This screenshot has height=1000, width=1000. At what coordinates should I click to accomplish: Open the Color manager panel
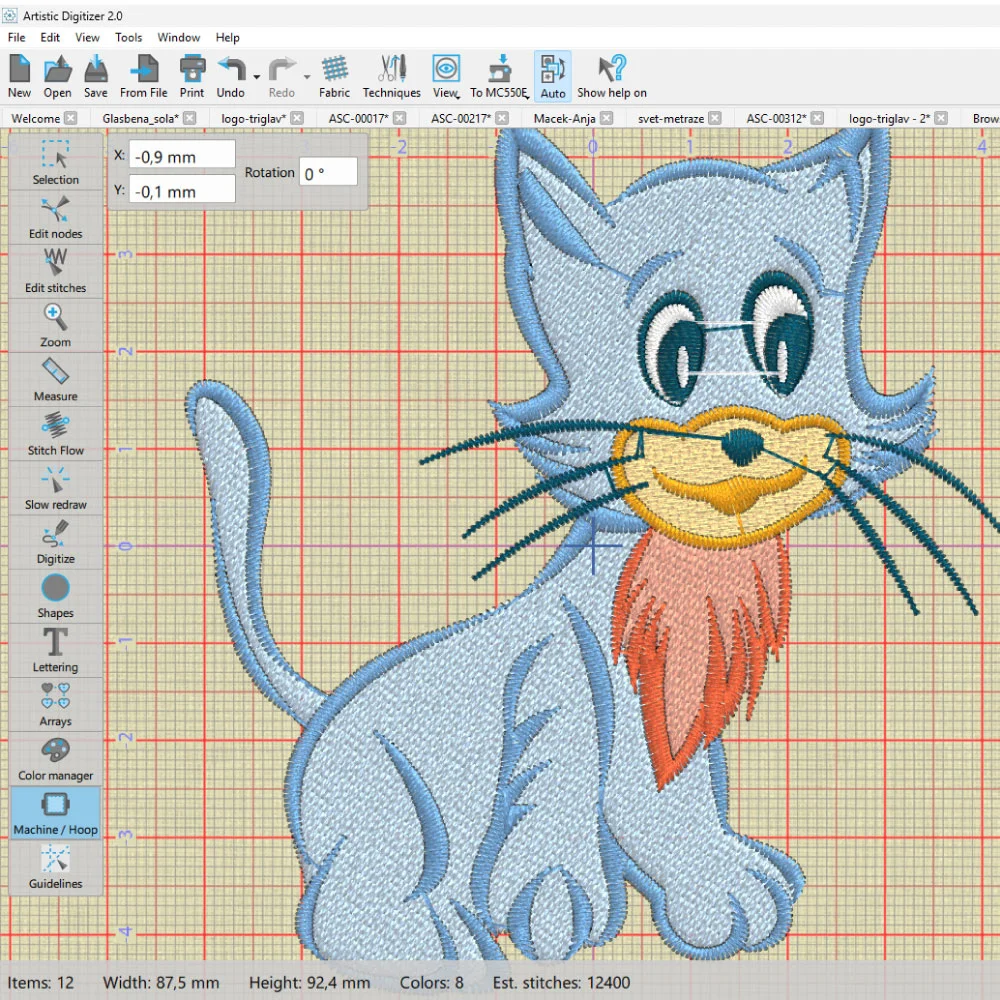[x=55, y=758]
